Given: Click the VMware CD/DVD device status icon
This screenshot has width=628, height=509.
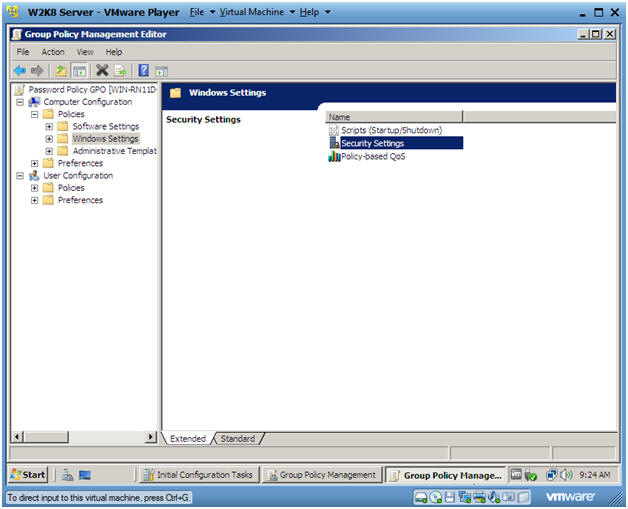Looking at the screenshot, I should [x=436, y=497].
